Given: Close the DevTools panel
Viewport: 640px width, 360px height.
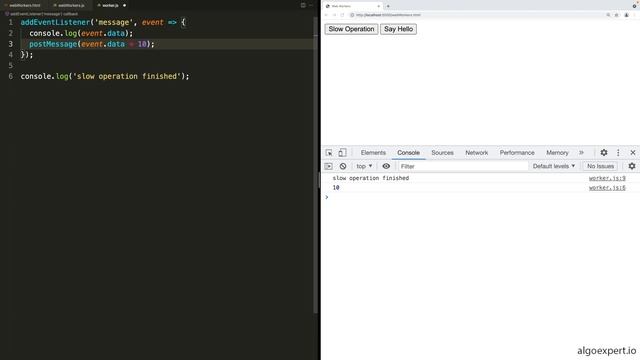Looking at the screenshot, I should [633, 153].
